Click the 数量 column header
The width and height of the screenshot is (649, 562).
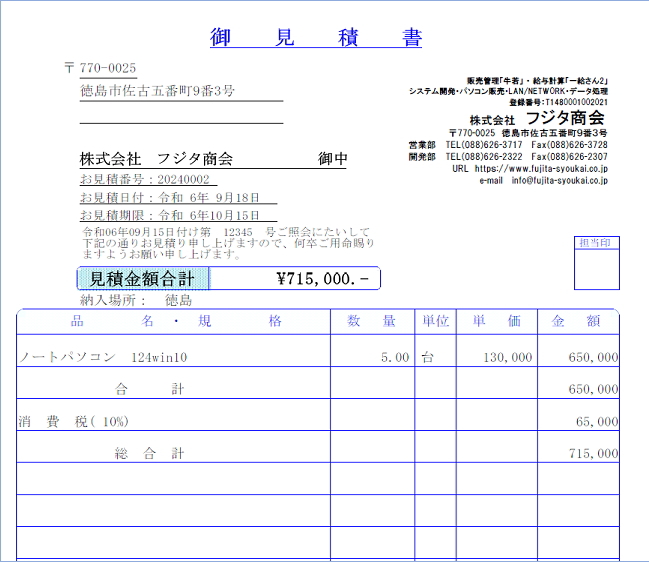[x=371, y=321]
